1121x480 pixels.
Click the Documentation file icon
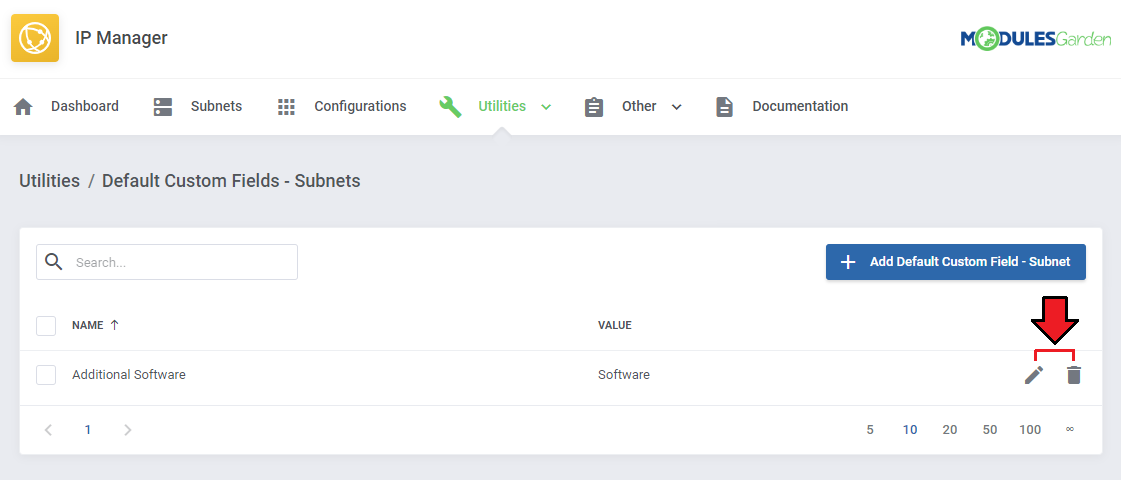pos(725,107)
